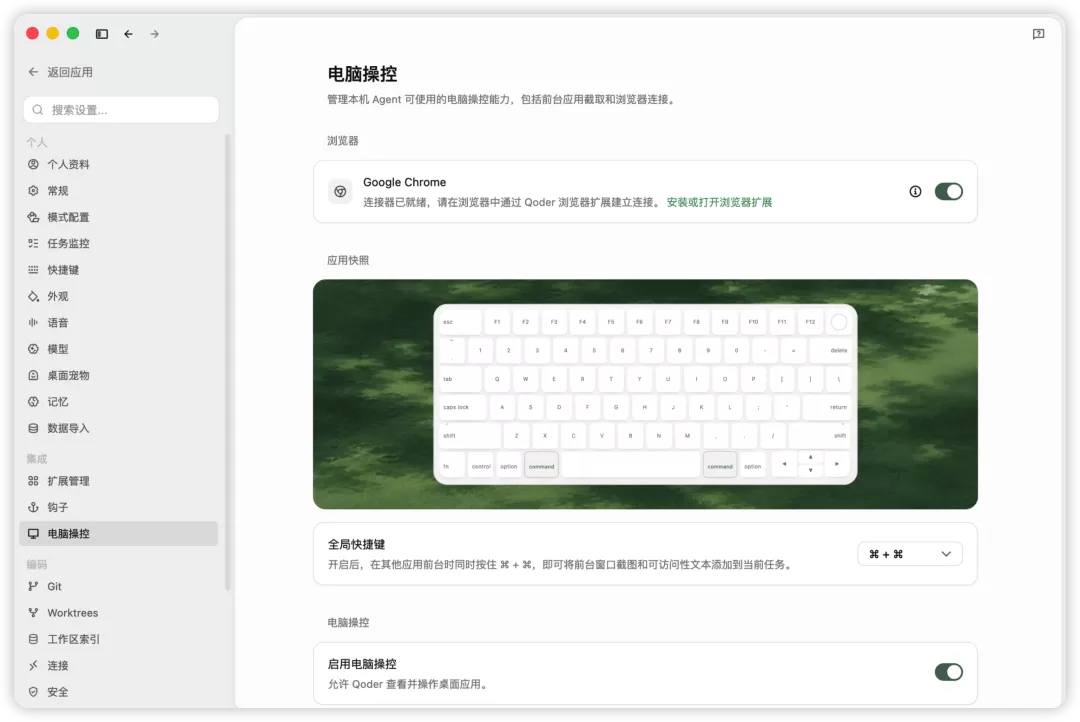Click the 安全 shield icon
This screenshot has height=722, width=1080.
[33, 692]
